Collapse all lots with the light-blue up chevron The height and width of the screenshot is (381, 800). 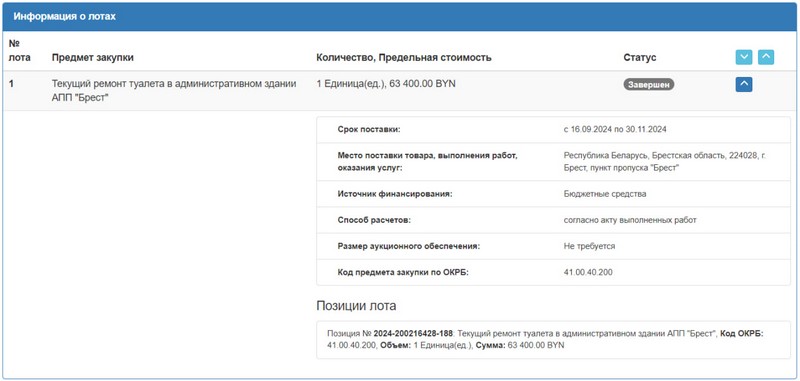point(766,58)
